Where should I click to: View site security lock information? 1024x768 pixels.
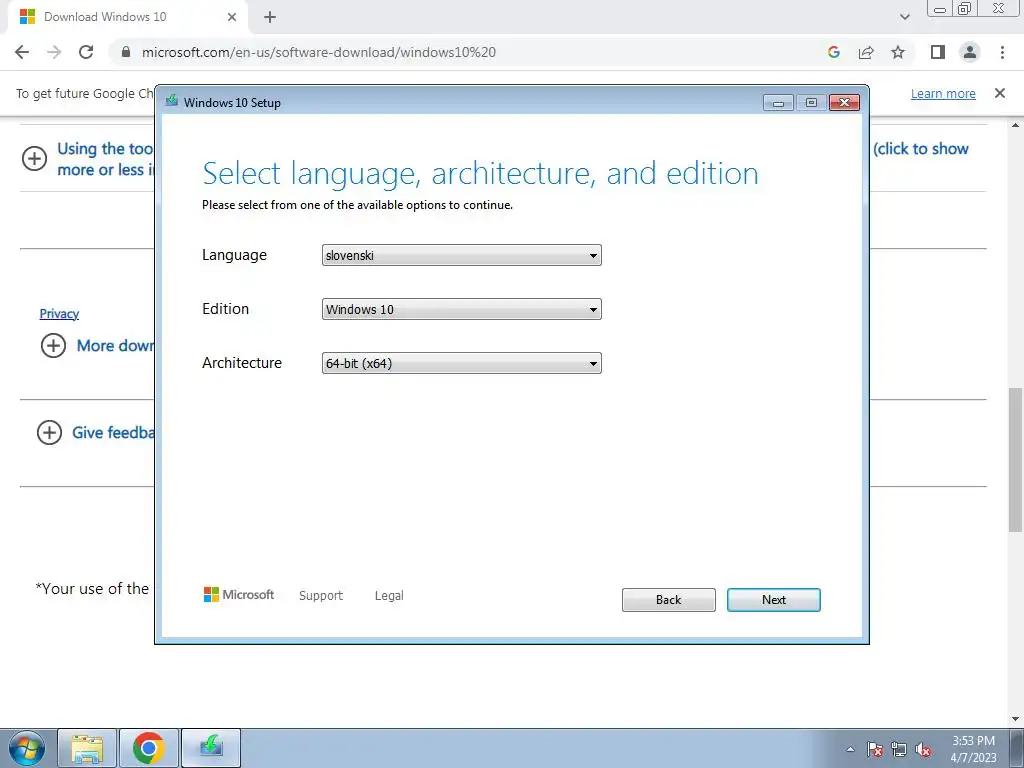126,52
